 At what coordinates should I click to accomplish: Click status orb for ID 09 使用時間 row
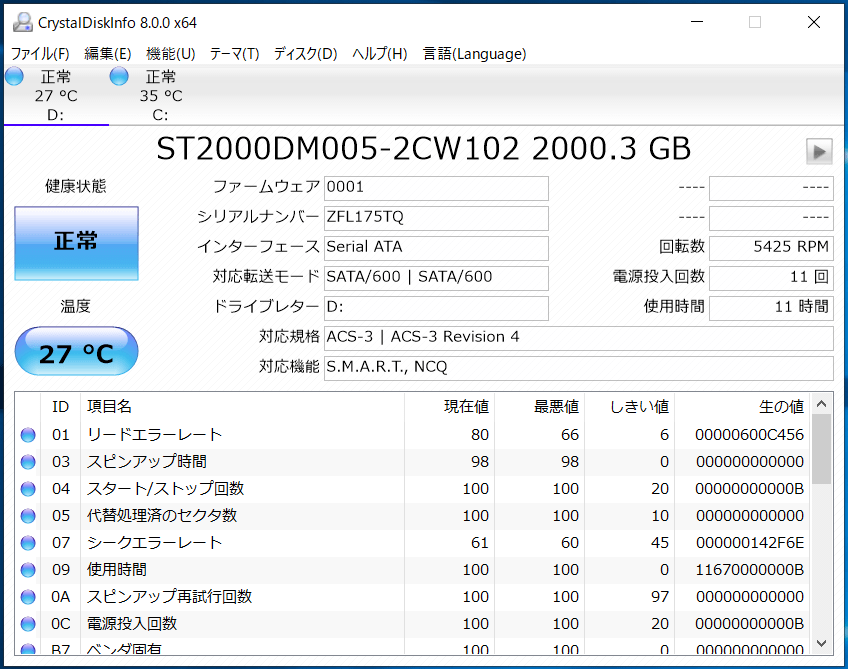click(28, 570)
